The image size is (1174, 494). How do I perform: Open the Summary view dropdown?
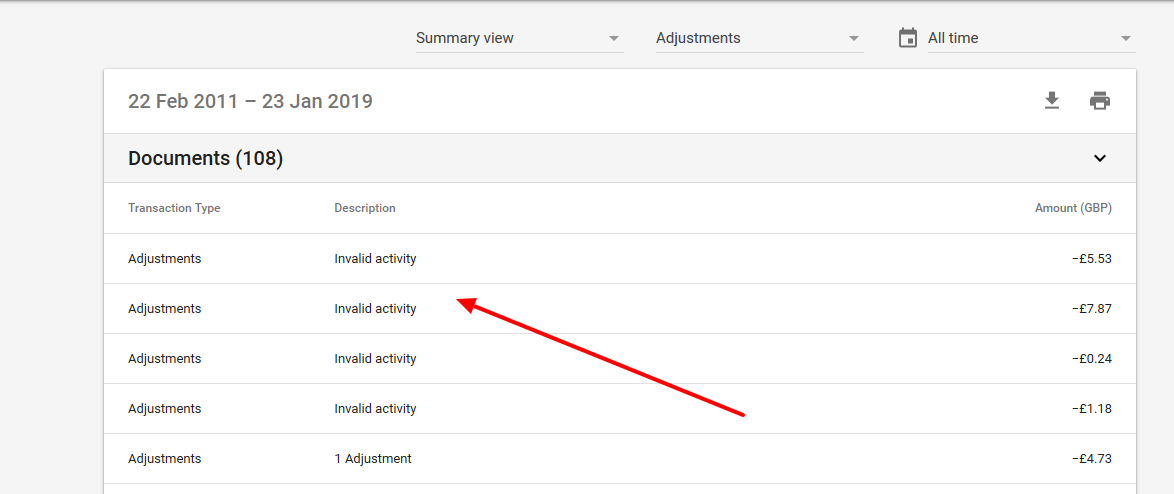[519, 38]
